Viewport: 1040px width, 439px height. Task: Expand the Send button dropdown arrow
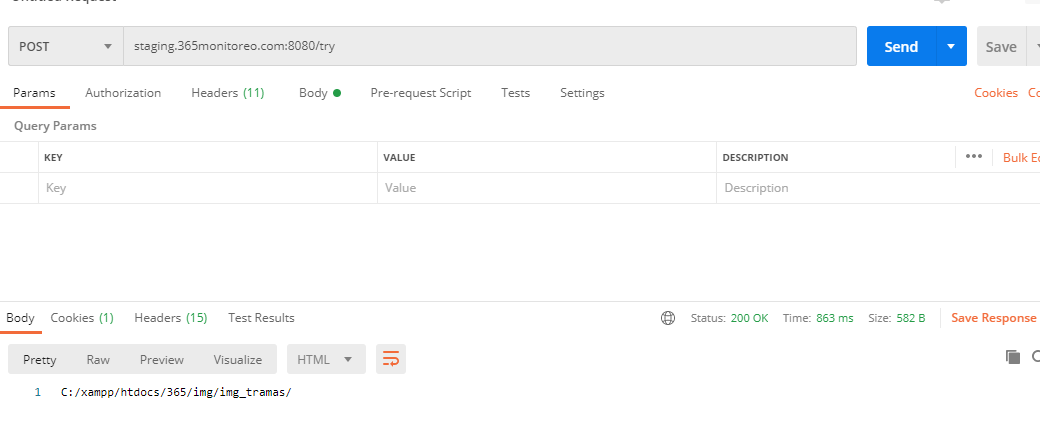951,46
